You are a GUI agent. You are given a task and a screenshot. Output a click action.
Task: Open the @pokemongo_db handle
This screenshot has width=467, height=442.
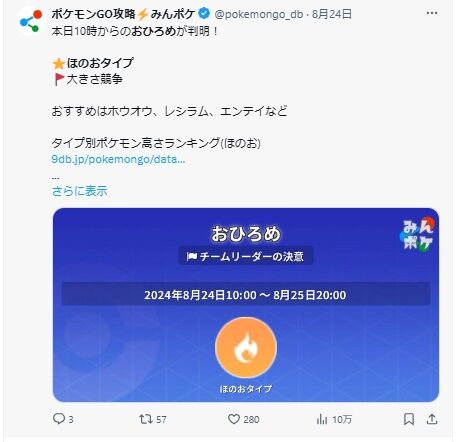click(259, 14)
